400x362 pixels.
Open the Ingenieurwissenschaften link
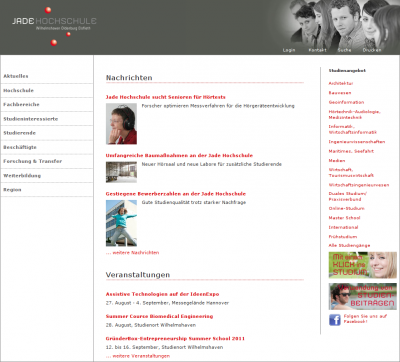pyautogui.click(x=357, y=142)
